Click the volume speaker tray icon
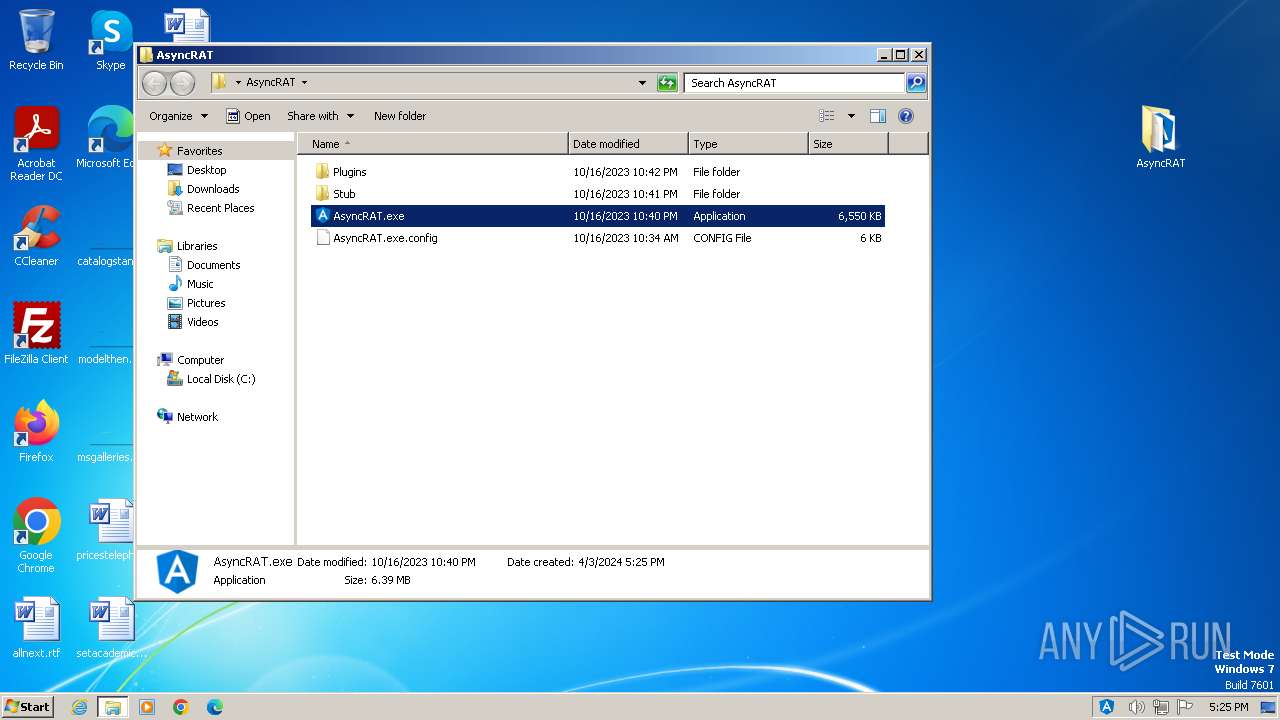 [x=1136, y=707]
